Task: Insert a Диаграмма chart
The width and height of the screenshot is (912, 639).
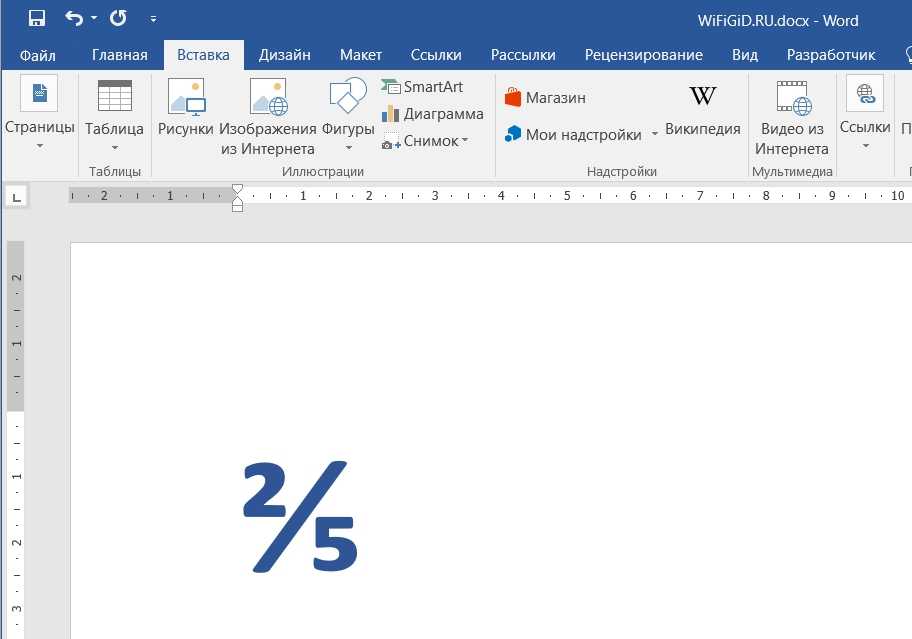Action: [432, 114]
